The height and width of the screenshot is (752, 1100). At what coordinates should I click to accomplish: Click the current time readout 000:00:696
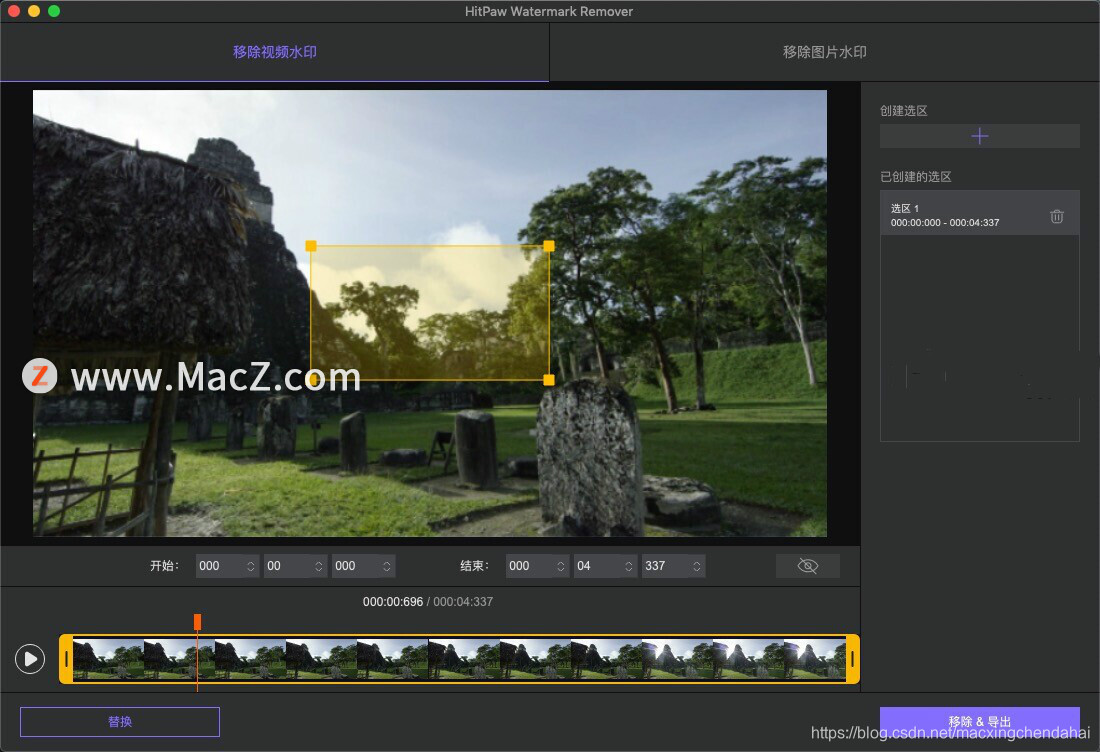393,602
